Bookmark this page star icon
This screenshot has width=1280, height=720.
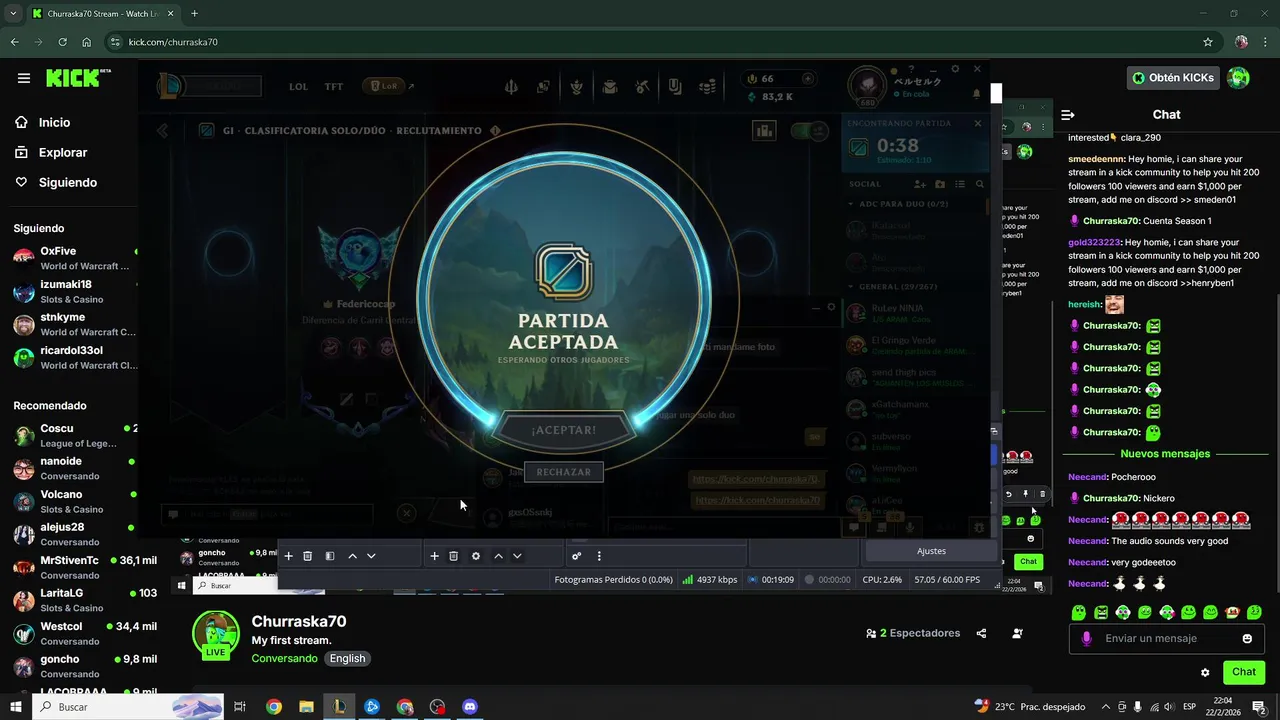pyautogui.click(x=1208, y=42)
